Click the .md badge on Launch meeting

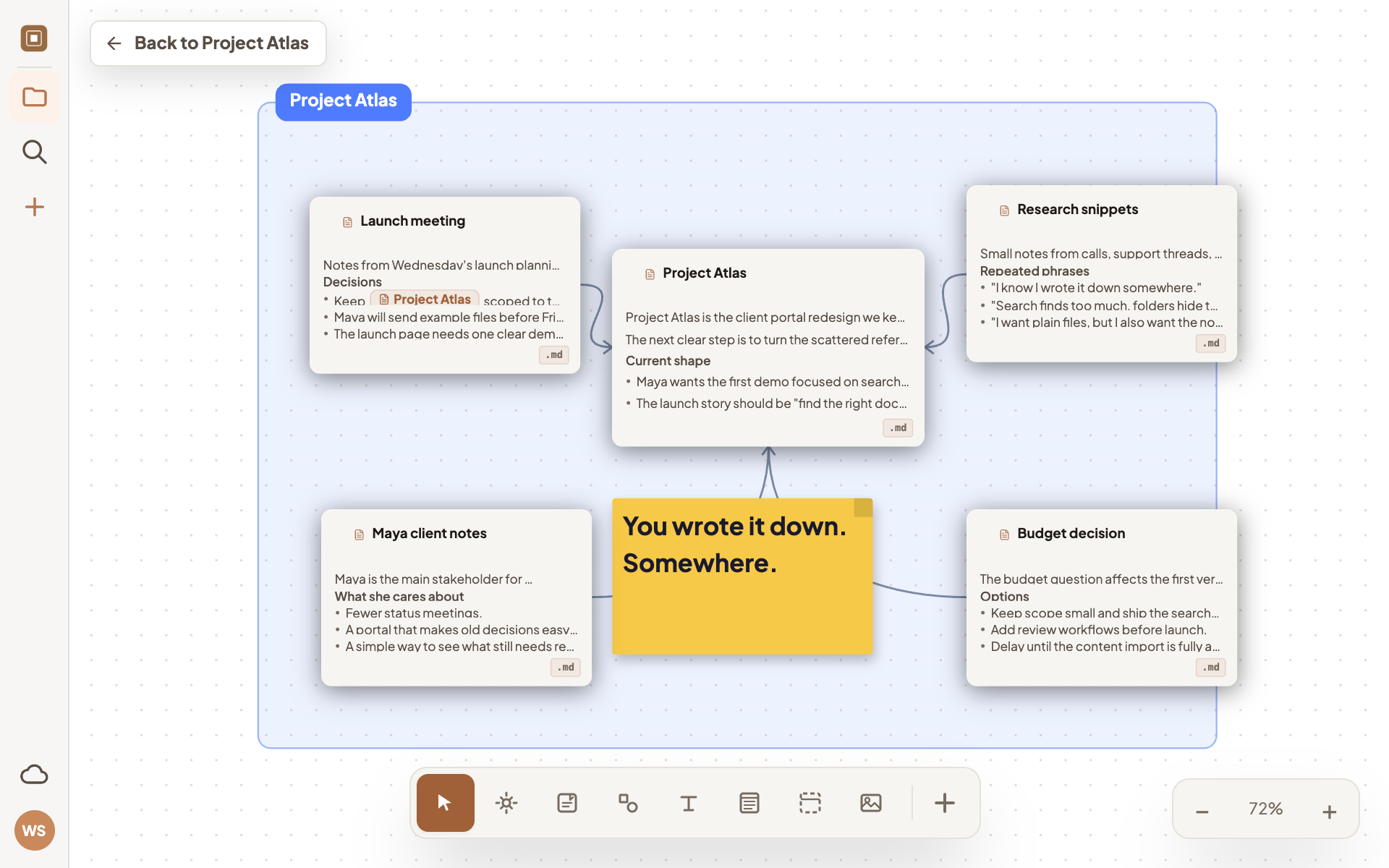coord(554,355)
